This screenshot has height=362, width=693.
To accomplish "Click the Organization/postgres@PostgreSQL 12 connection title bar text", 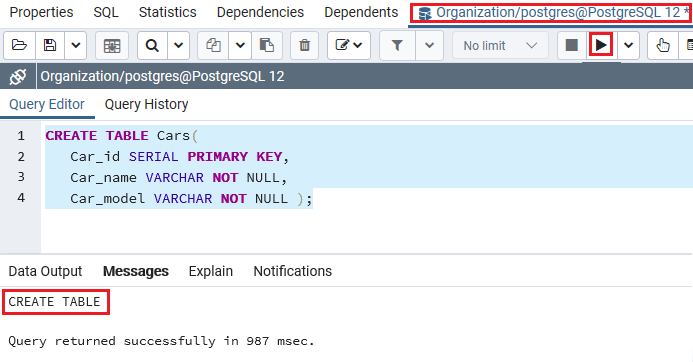I will (162, 76).
